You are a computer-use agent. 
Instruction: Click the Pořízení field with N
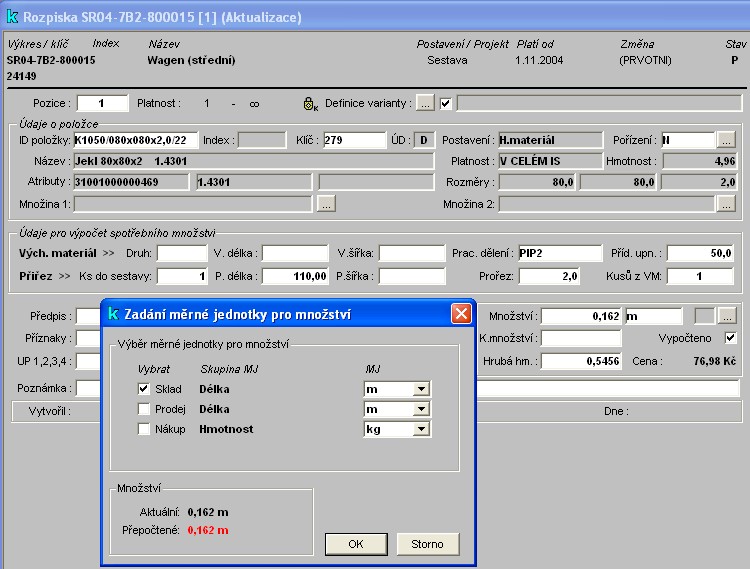[x=688, y=140]
